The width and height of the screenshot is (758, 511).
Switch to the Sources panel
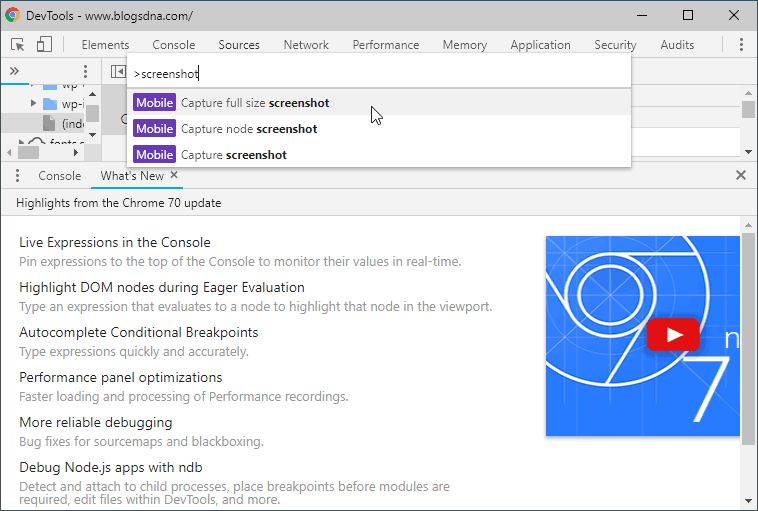pos(239,44)
